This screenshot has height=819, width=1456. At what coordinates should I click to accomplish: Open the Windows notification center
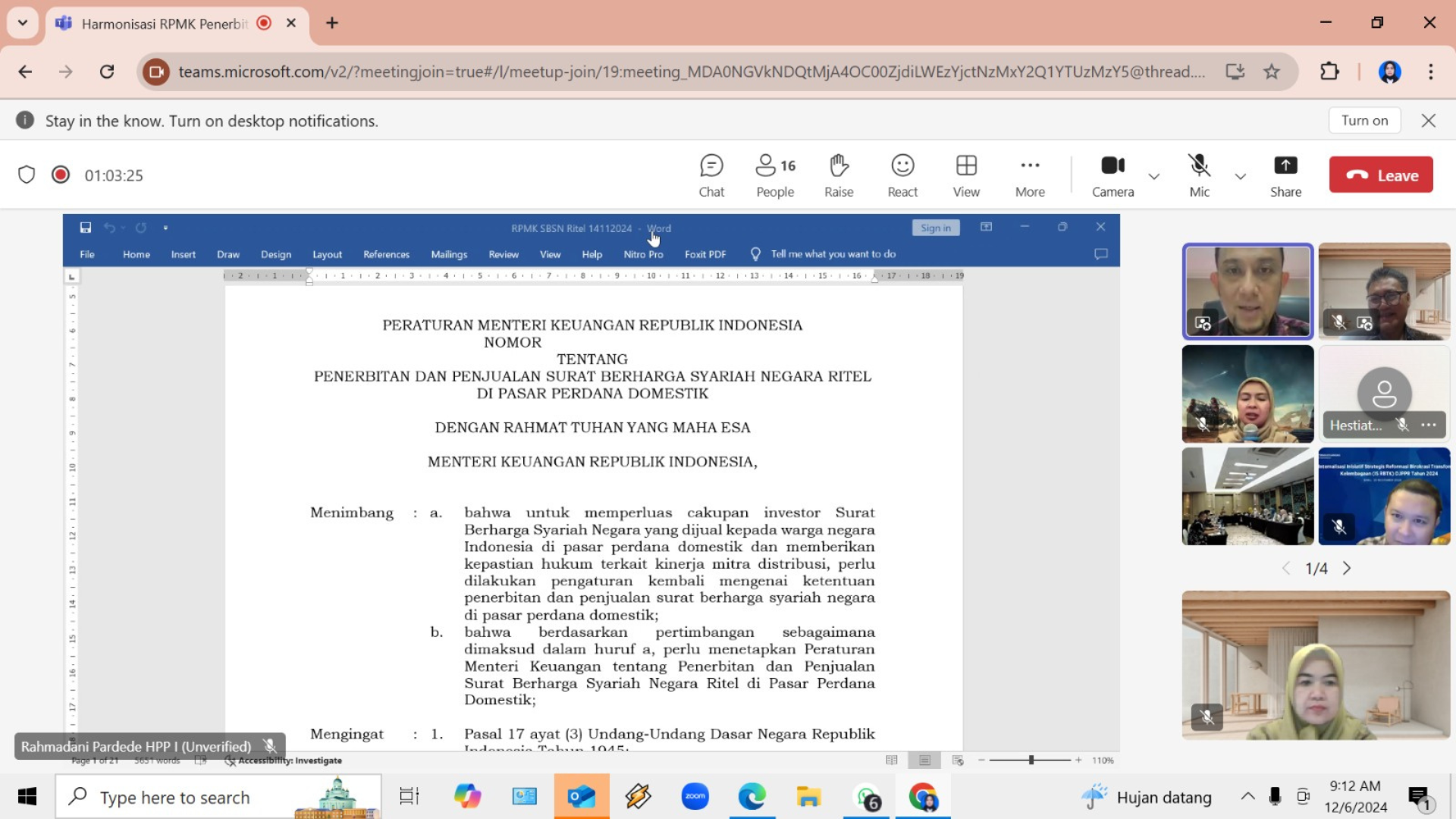1420,796
